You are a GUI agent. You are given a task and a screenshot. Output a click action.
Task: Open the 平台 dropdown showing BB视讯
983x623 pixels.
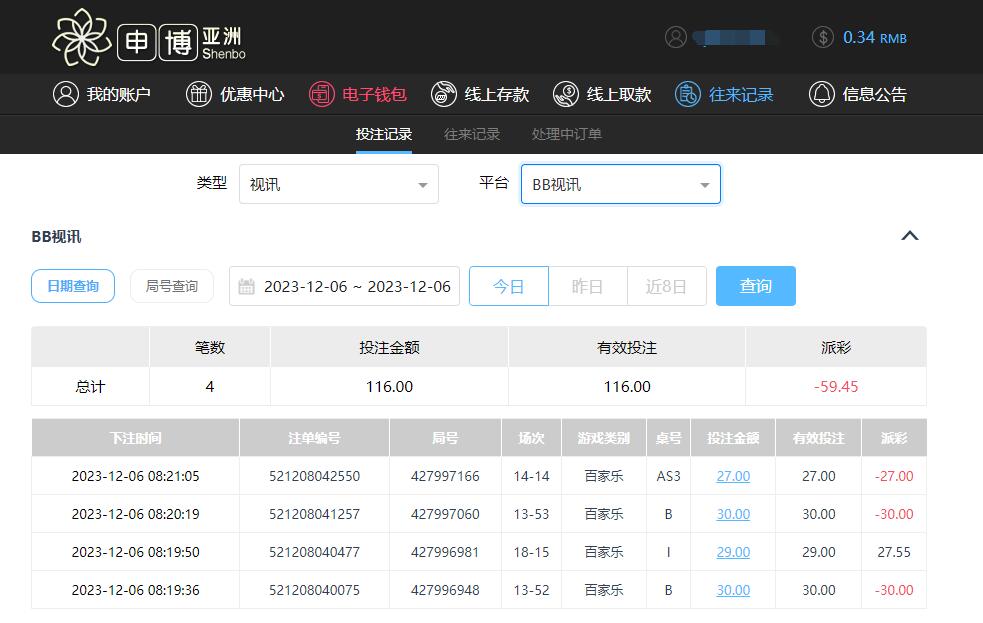coord(621,184)
